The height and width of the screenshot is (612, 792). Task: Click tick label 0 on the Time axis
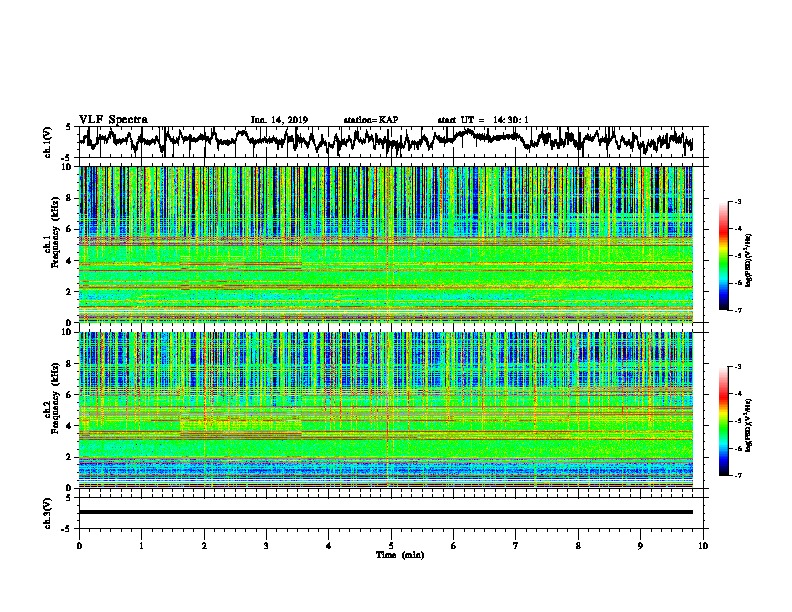[79, 546]
